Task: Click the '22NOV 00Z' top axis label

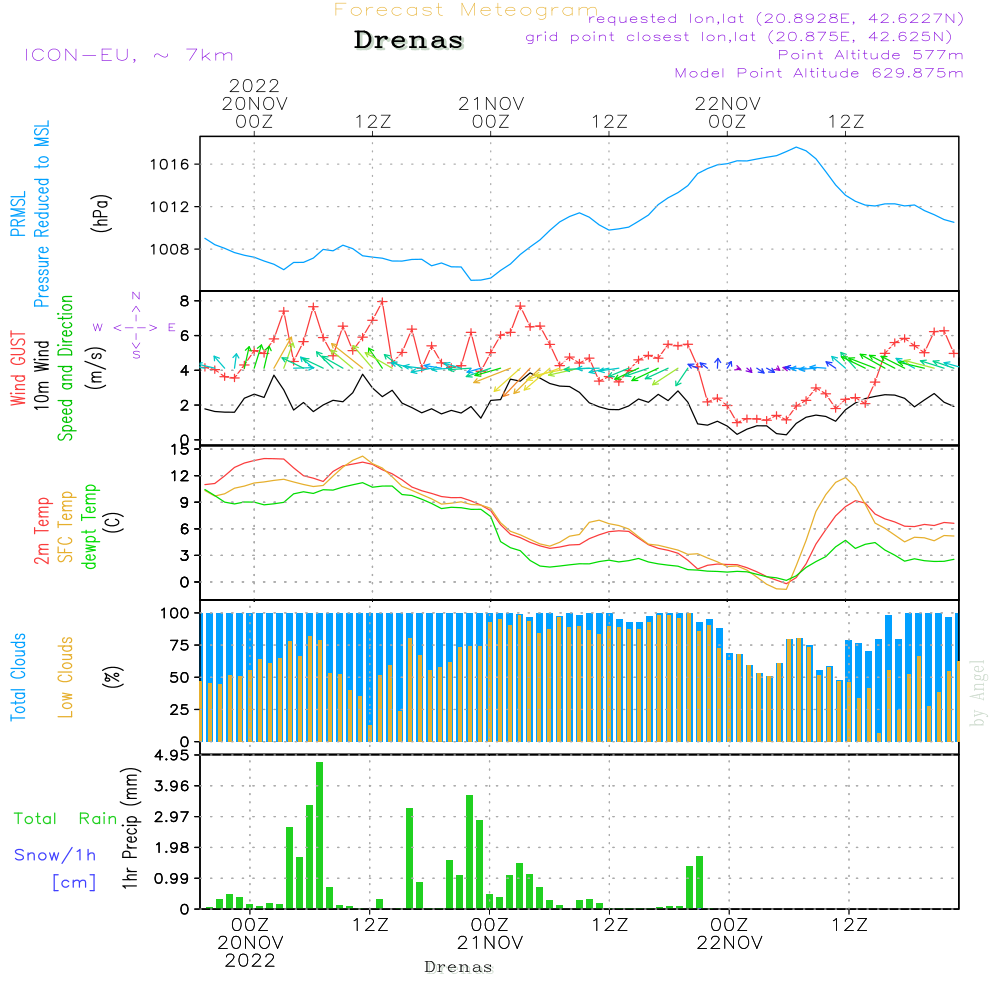Action: pyautogui.click(x=728, y=112)
